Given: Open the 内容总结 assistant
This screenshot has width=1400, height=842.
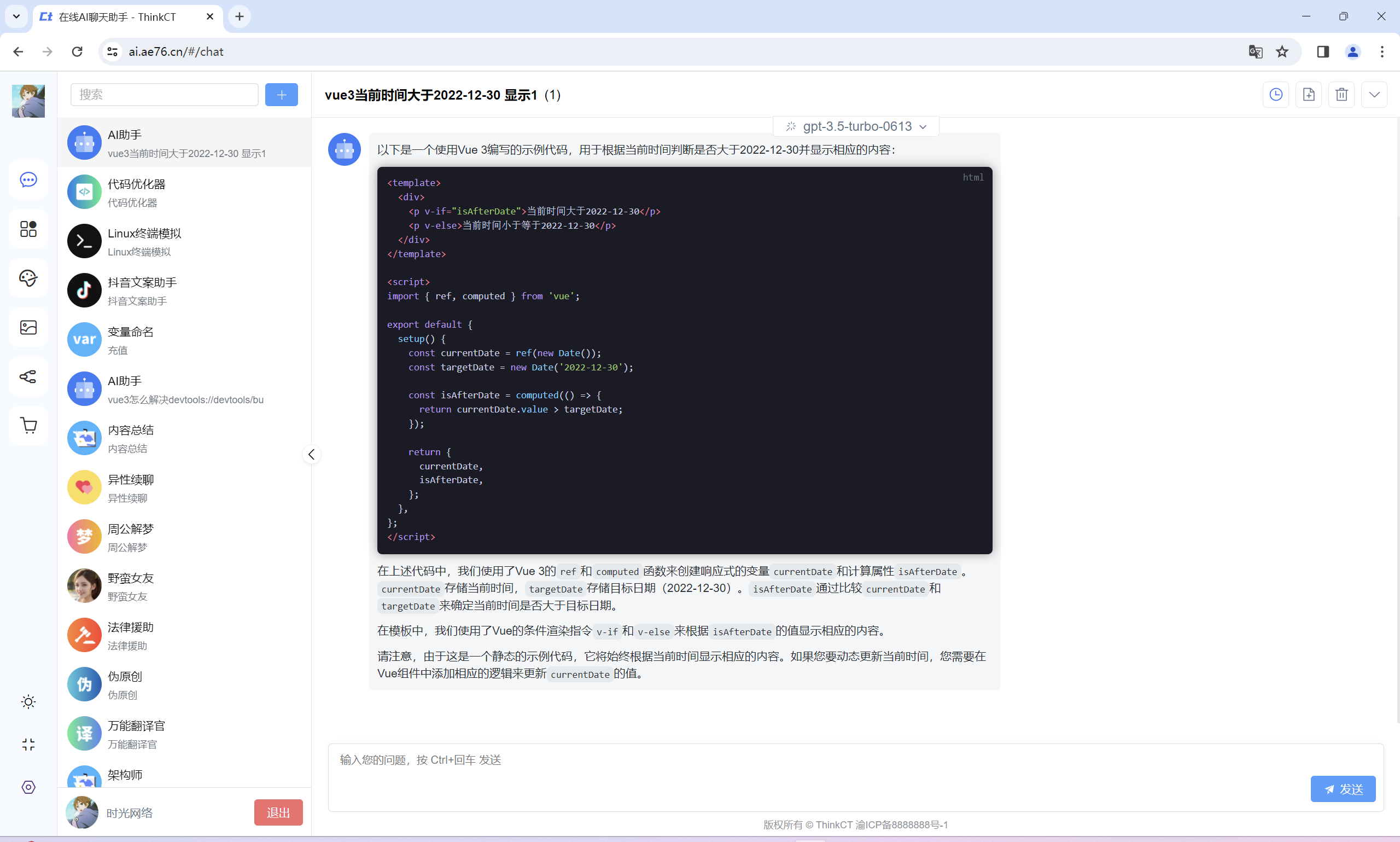Looking at the screenshot, I should [x=184, y=439].
